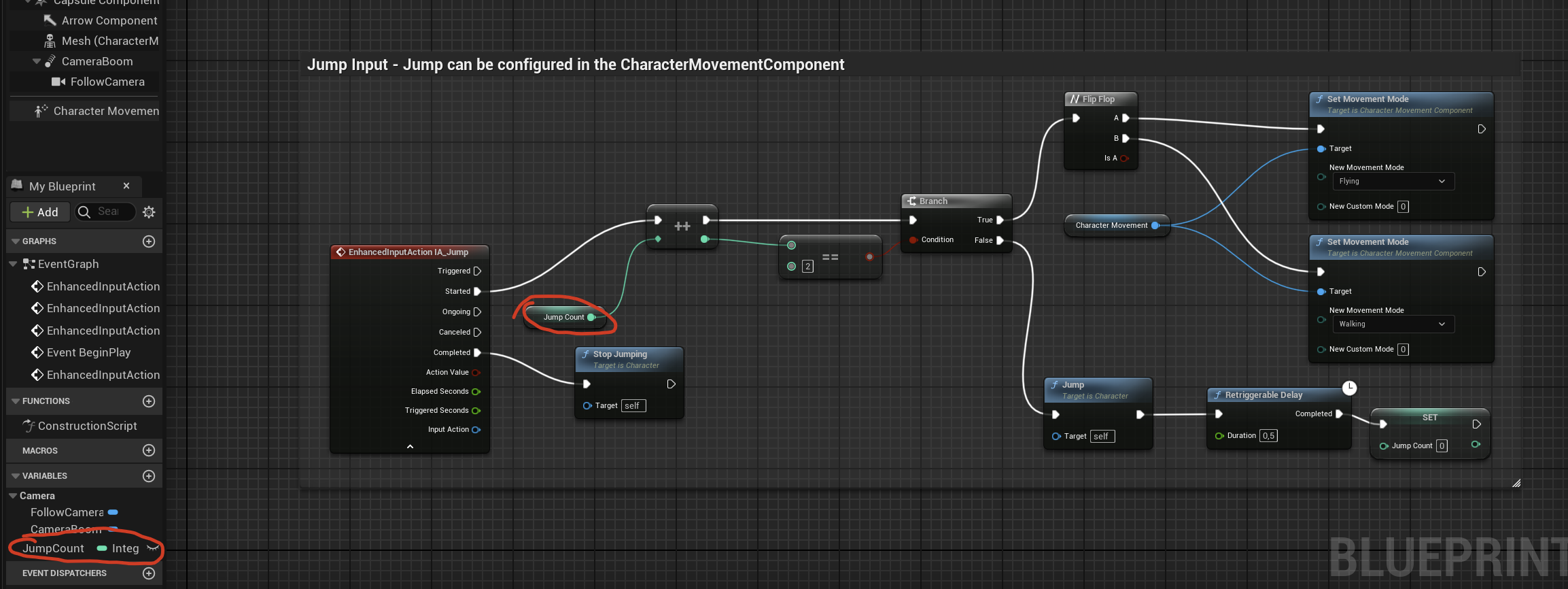The height and width of the screenshot is (589, 1568).
Task: Click the Branch node icon
Action: point(911,201)
